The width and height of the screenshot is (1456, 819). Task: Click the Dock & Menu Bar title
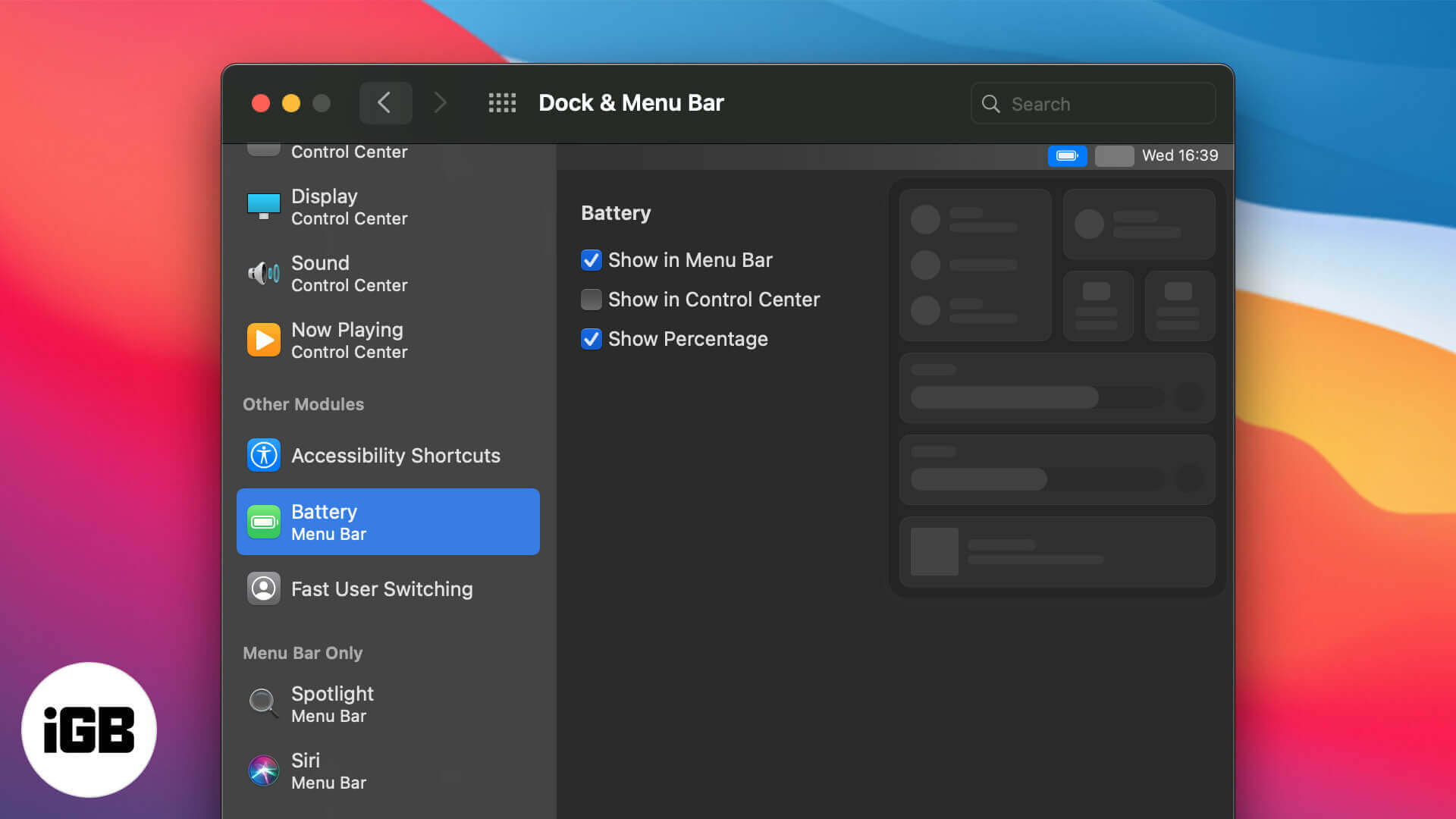tap(631, 103)
